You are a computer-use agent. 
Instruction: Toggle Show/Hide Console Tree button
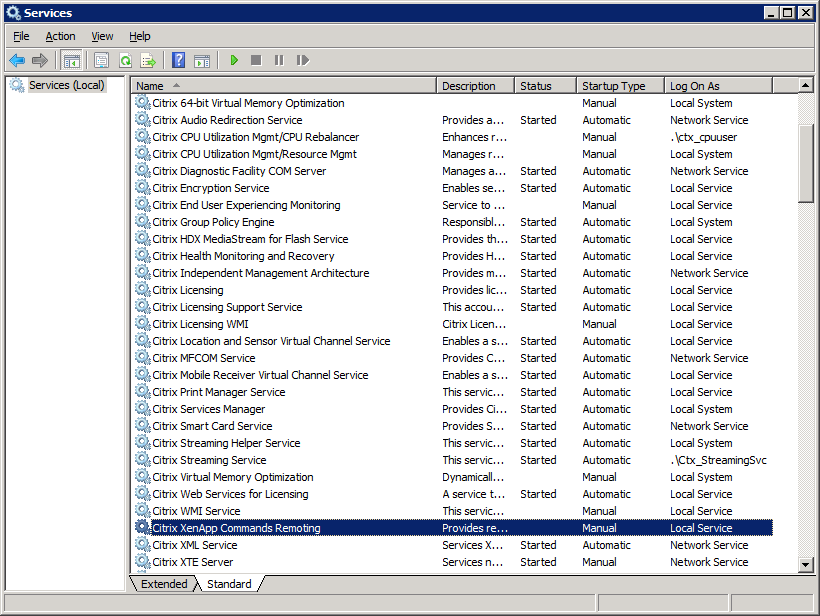72,61
